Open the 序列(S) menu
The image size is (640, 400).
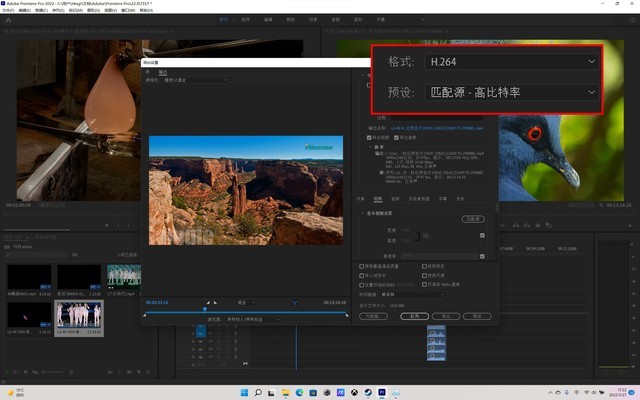tap(58, 10)
